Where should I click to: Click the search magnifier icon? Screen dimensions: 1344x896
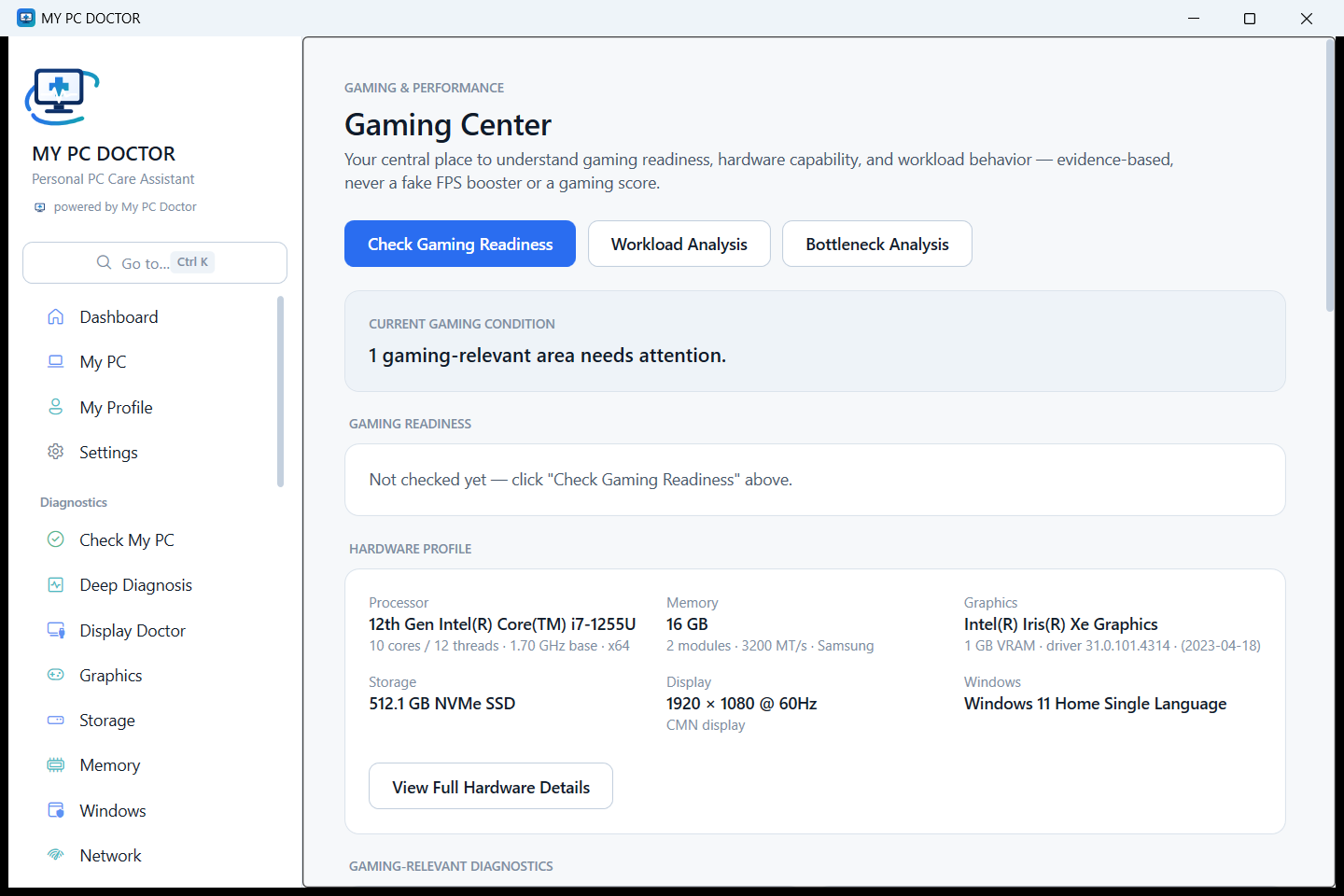105,262
